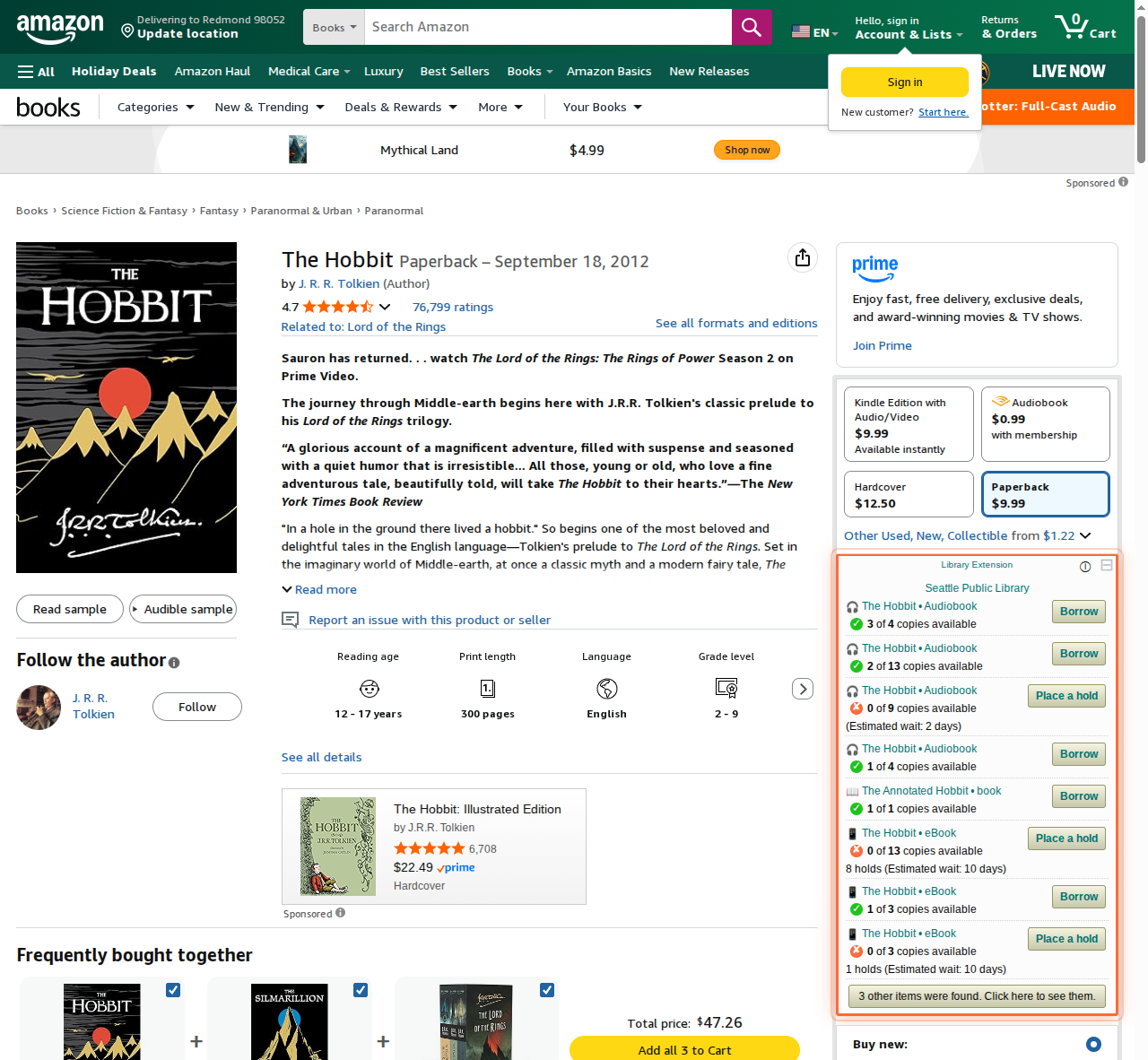Image resolution: width=1148 pixels, height=1060 pixels.
Task: Click the Language globe icon
Action: tap(607, 689)
